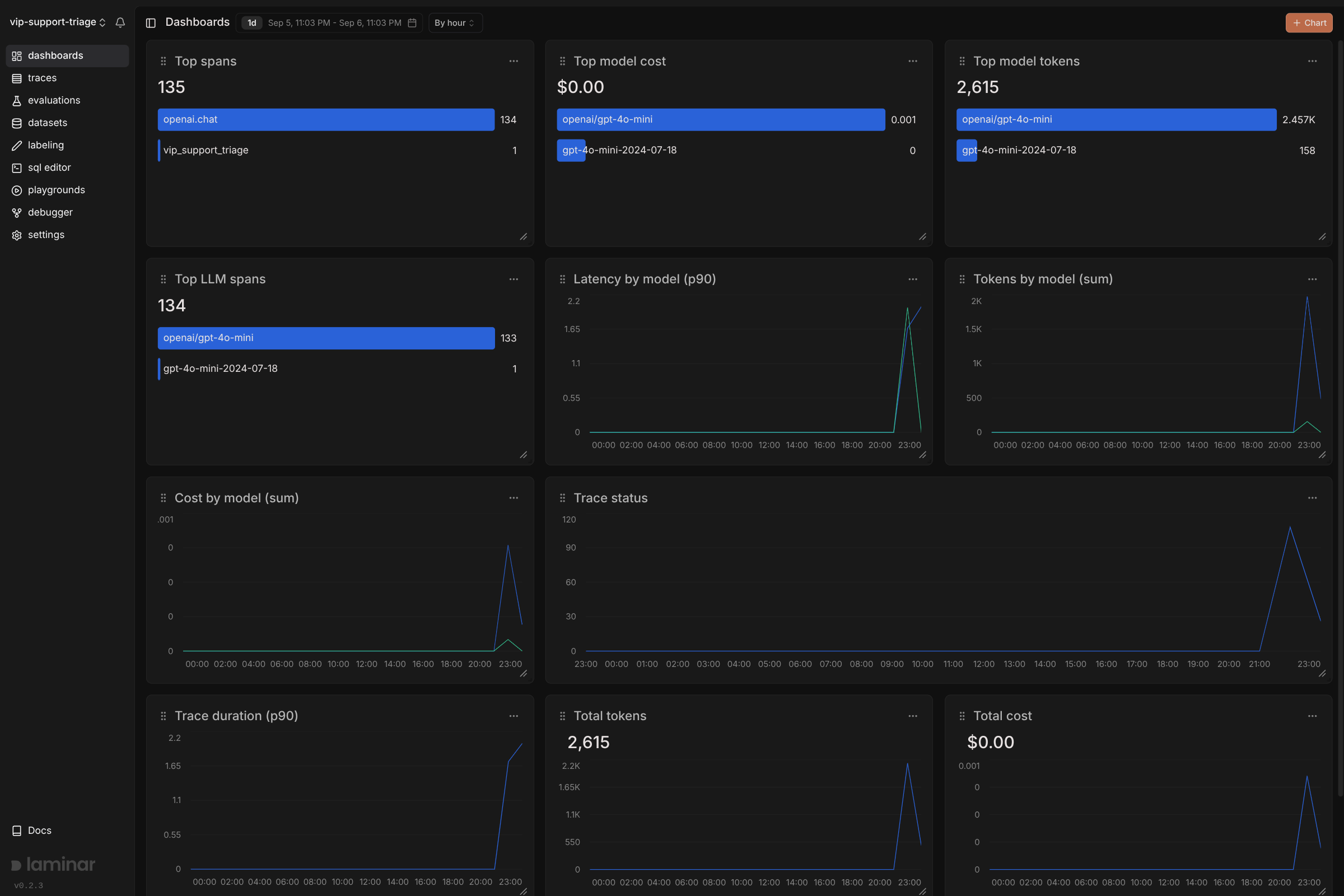The height and width of the screenshot is (896, 1344).
Task: Click resize corner of Top spans card
Action: (x=524, y=236)
